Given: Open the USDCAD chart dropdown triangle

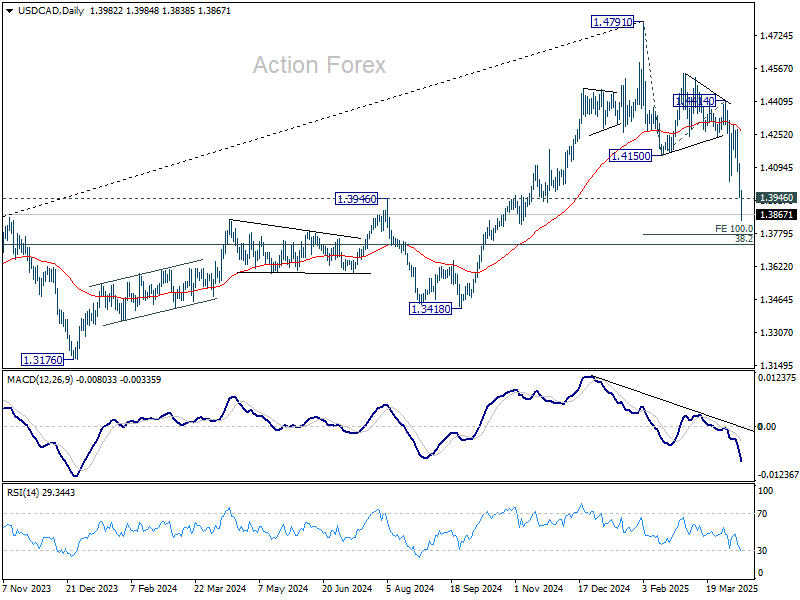Looking at the screenshot, I should pyautogui.click(x=10, y=11).
